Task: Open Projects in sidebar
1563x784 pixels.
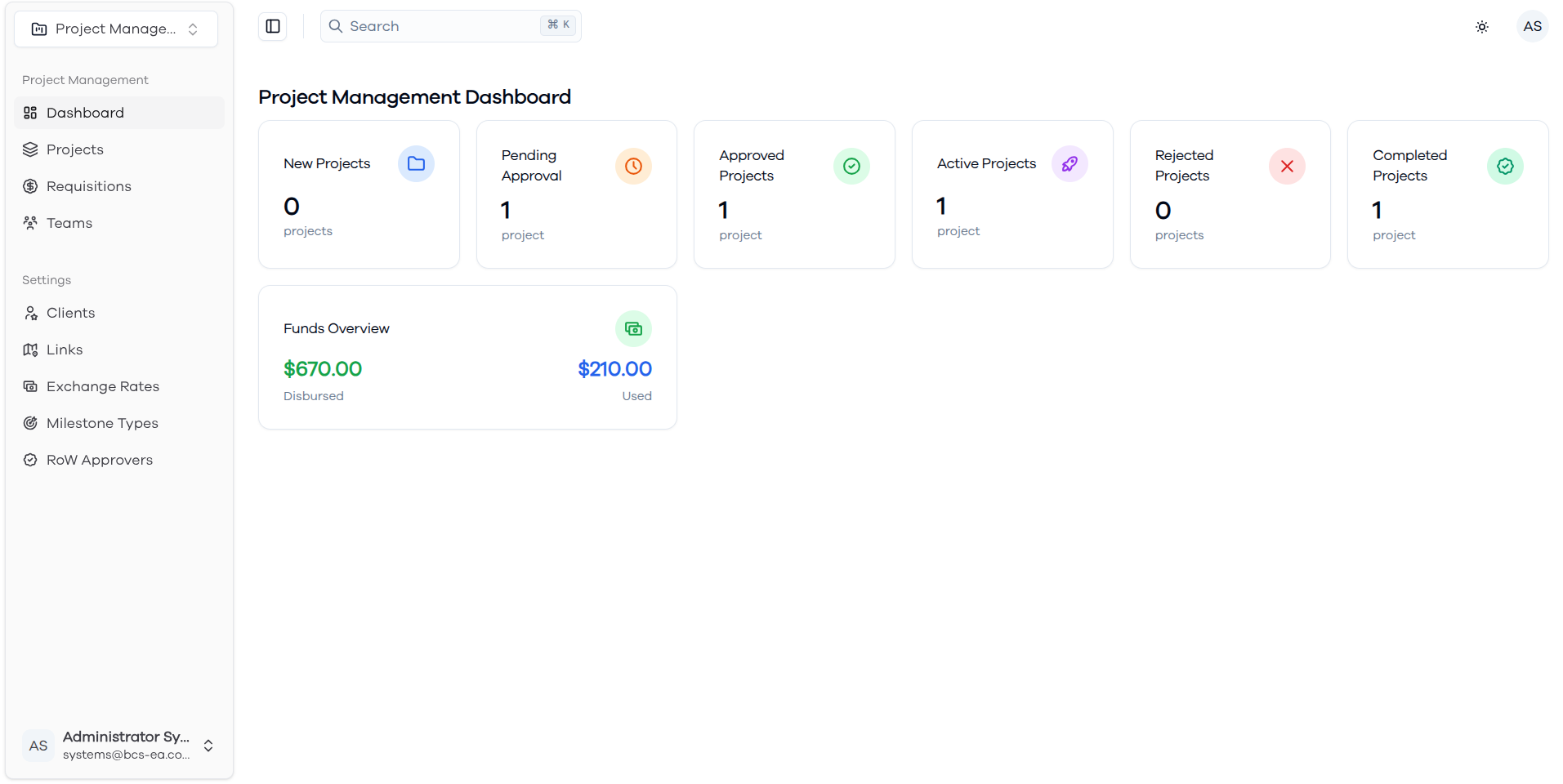Action: [x=119, y=149]
